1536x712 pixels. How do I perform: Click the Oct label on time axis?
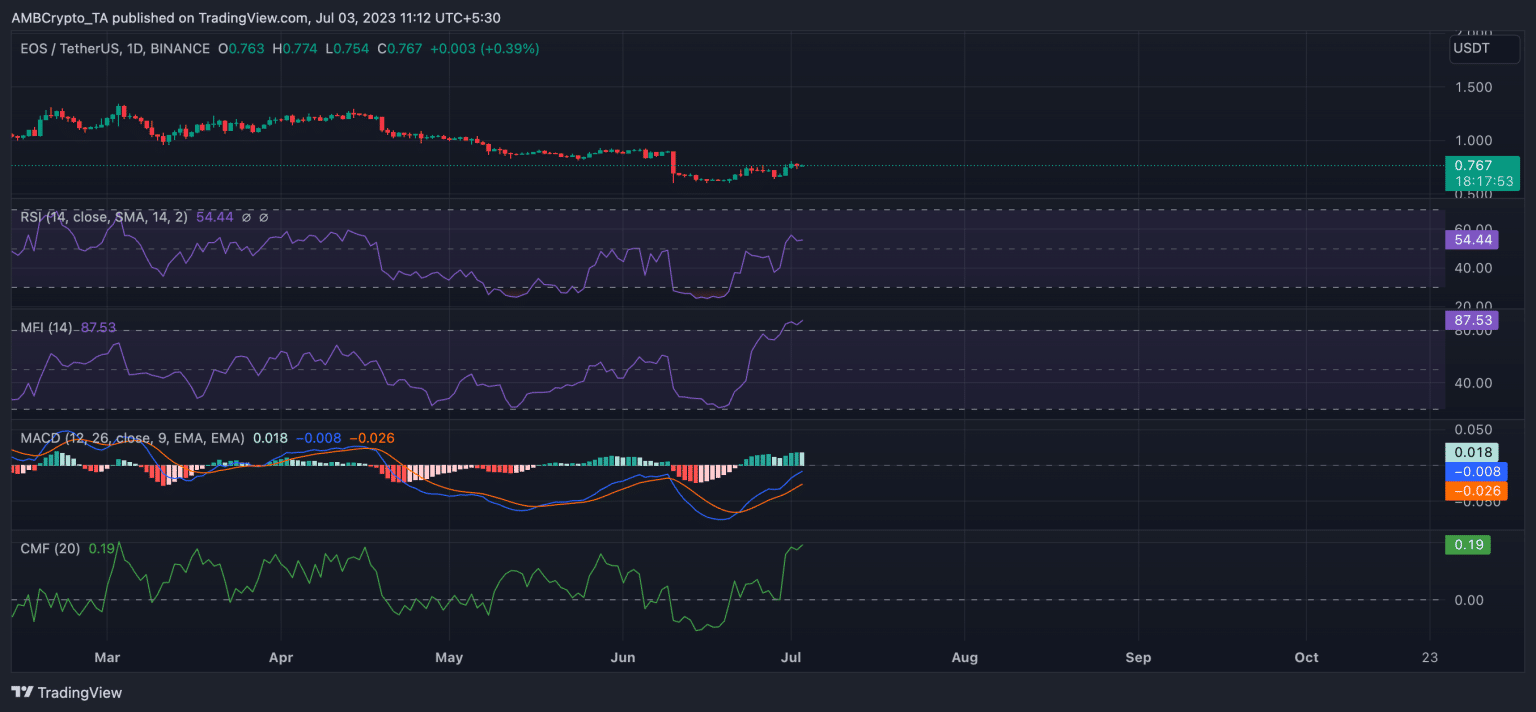tap(1306, 657)
